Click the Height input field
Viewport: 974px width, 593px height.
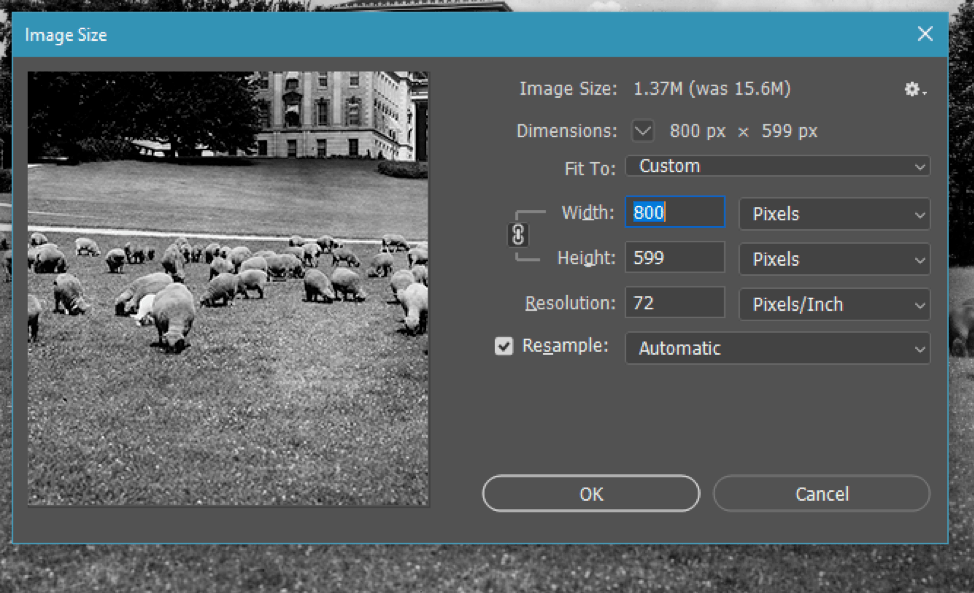tap(675, 258)
